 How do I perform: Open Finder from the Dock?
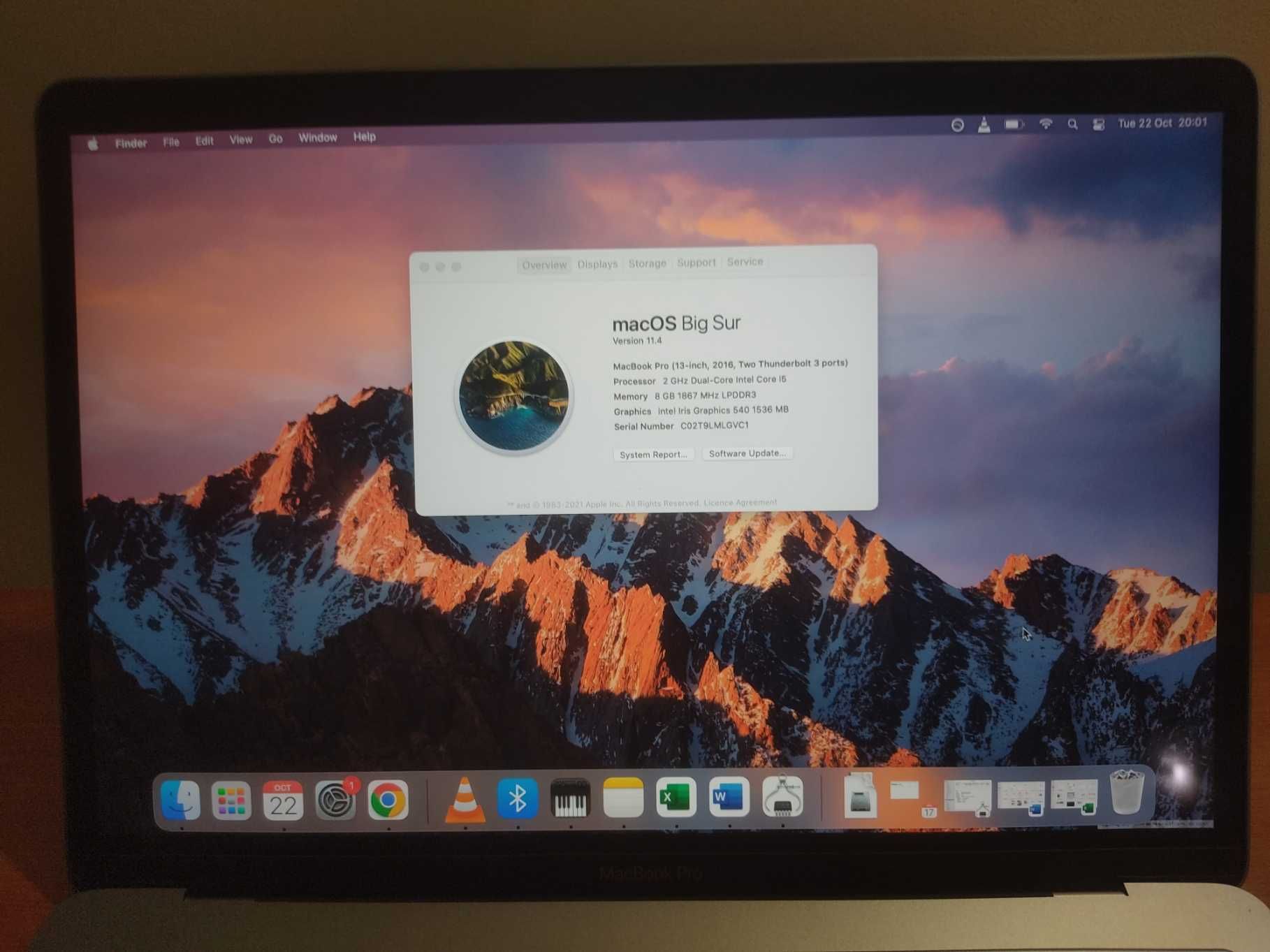pos(180,800)
